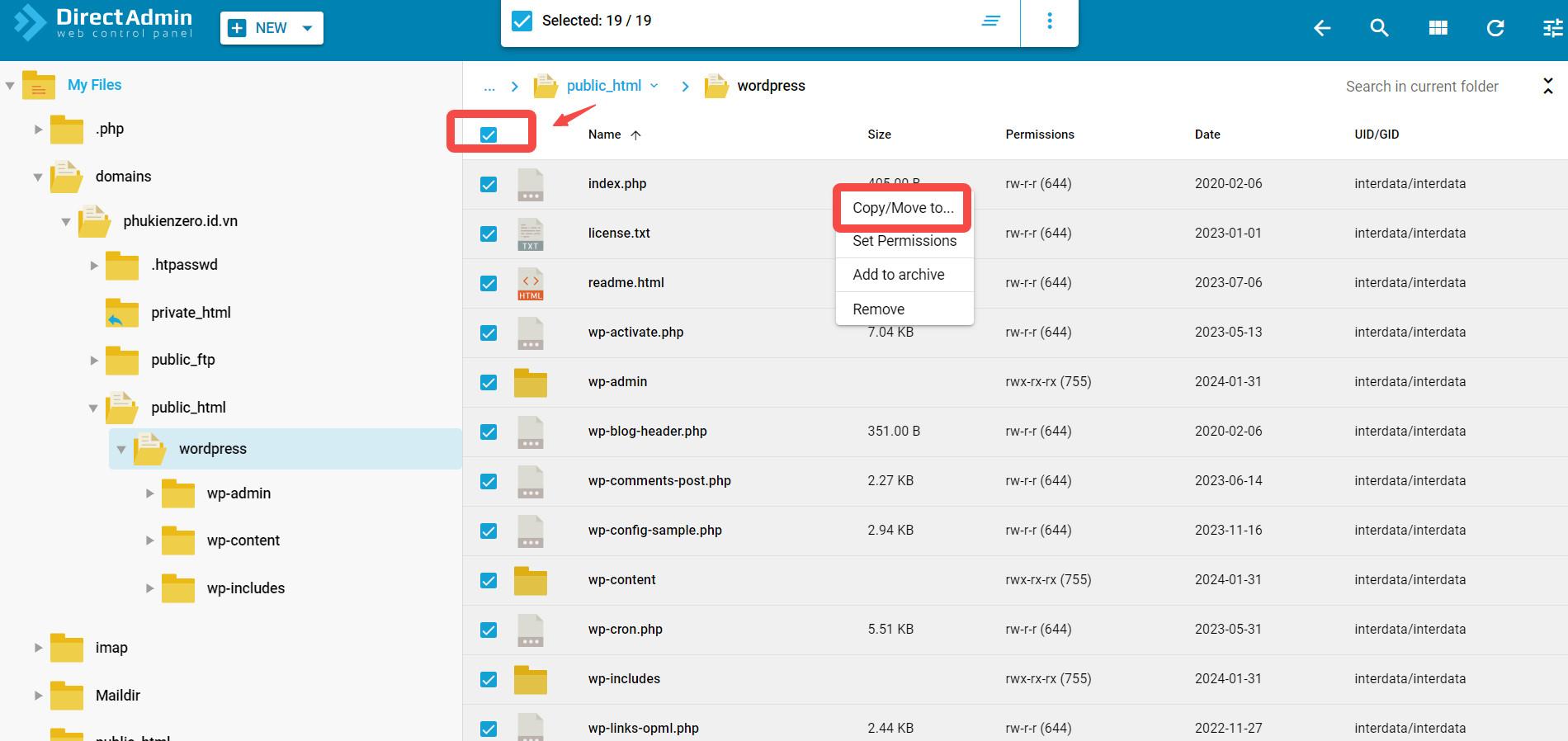Screen dimensions: 1568x741
Task: Choose Copy/Move to... from context menu
Action: (x=903, y=208)
